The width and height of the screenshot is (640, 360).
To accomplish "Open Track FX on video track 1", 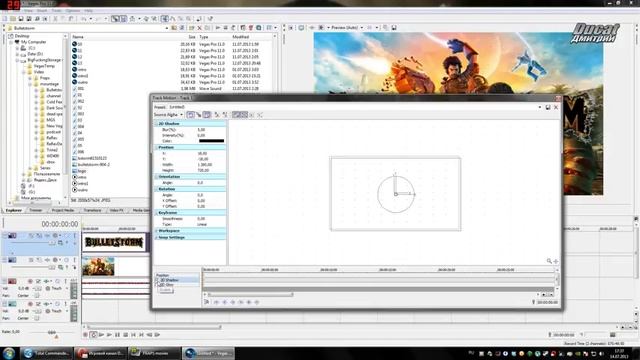I will coord(47,236).
